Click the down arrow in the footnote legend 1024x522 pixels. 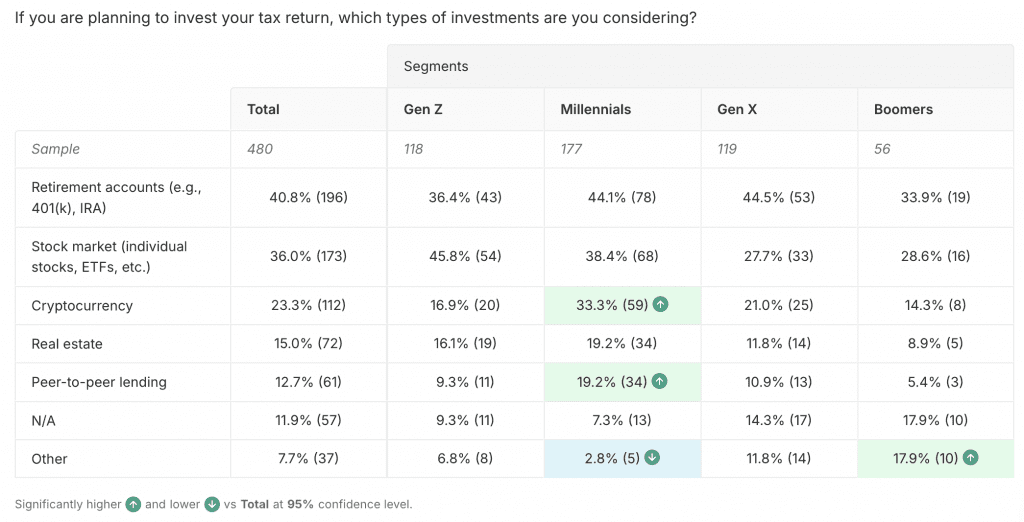click(212, 505)
